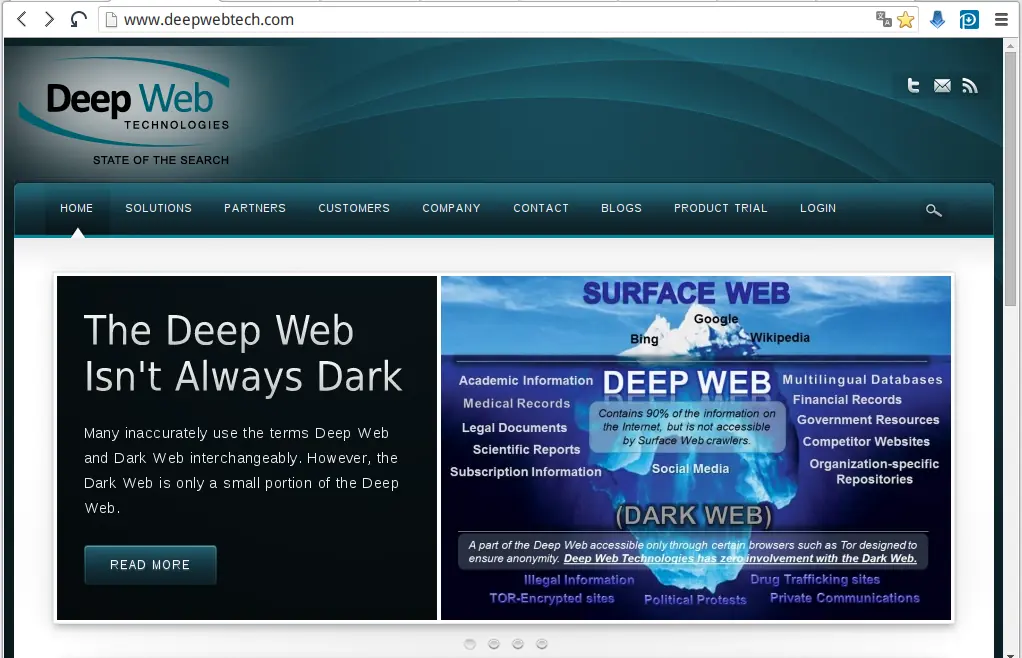
Task: Open the SOLUTIONS menu
Action: coord(158,208)
